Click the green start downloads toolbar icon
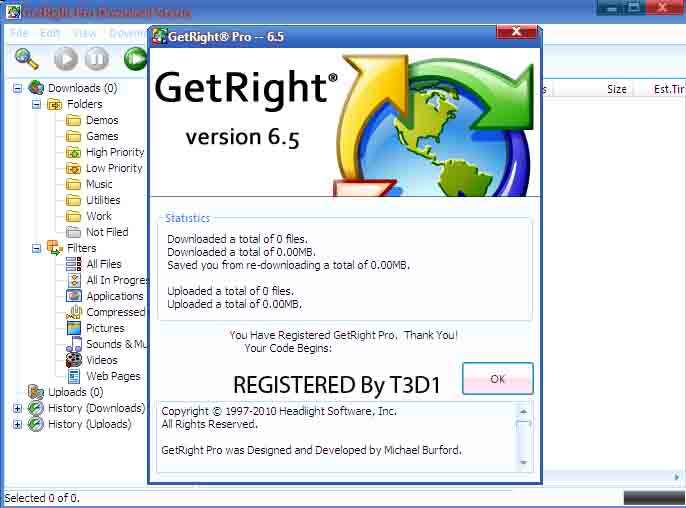686x508 pixels. tap(136, 59)
